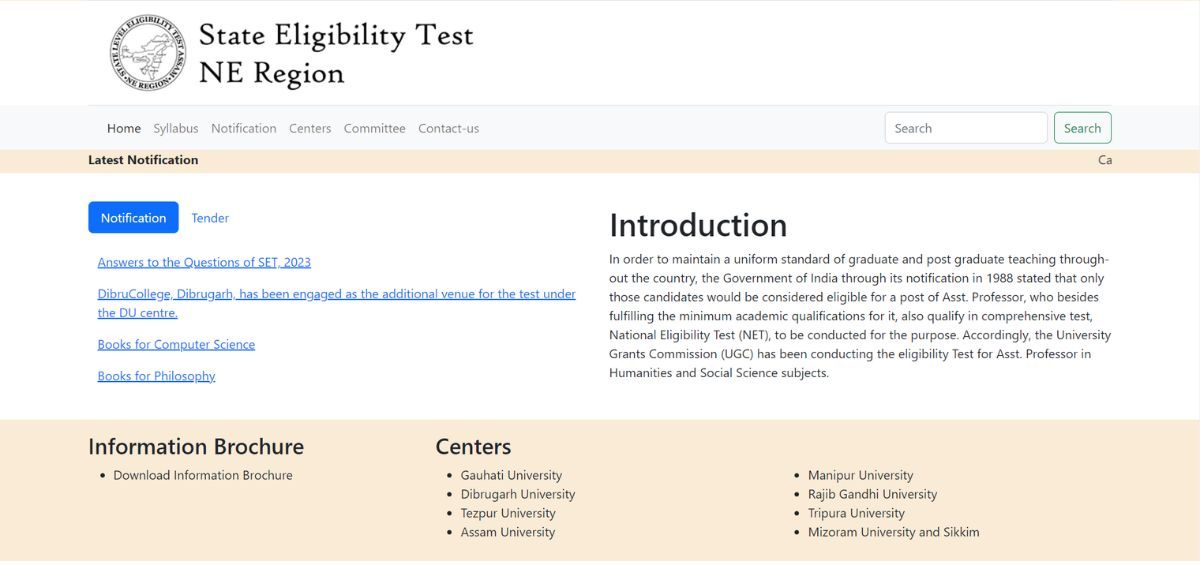
Task: Select Tezpur University in Centers list
Action: pyautogui.click(x=508, y=513)
